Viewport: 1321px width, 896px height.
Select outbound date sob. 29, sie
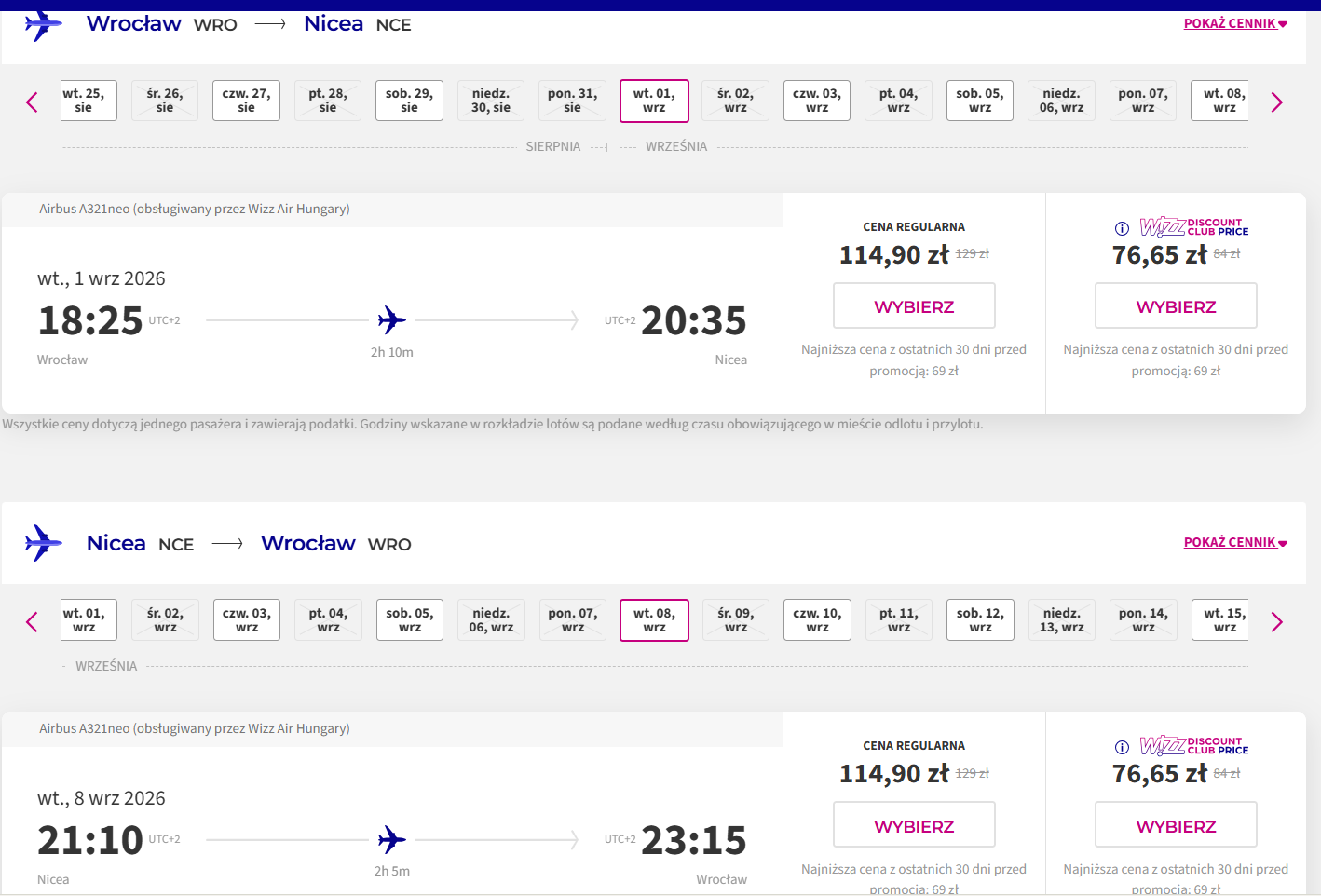coord(409,101)
